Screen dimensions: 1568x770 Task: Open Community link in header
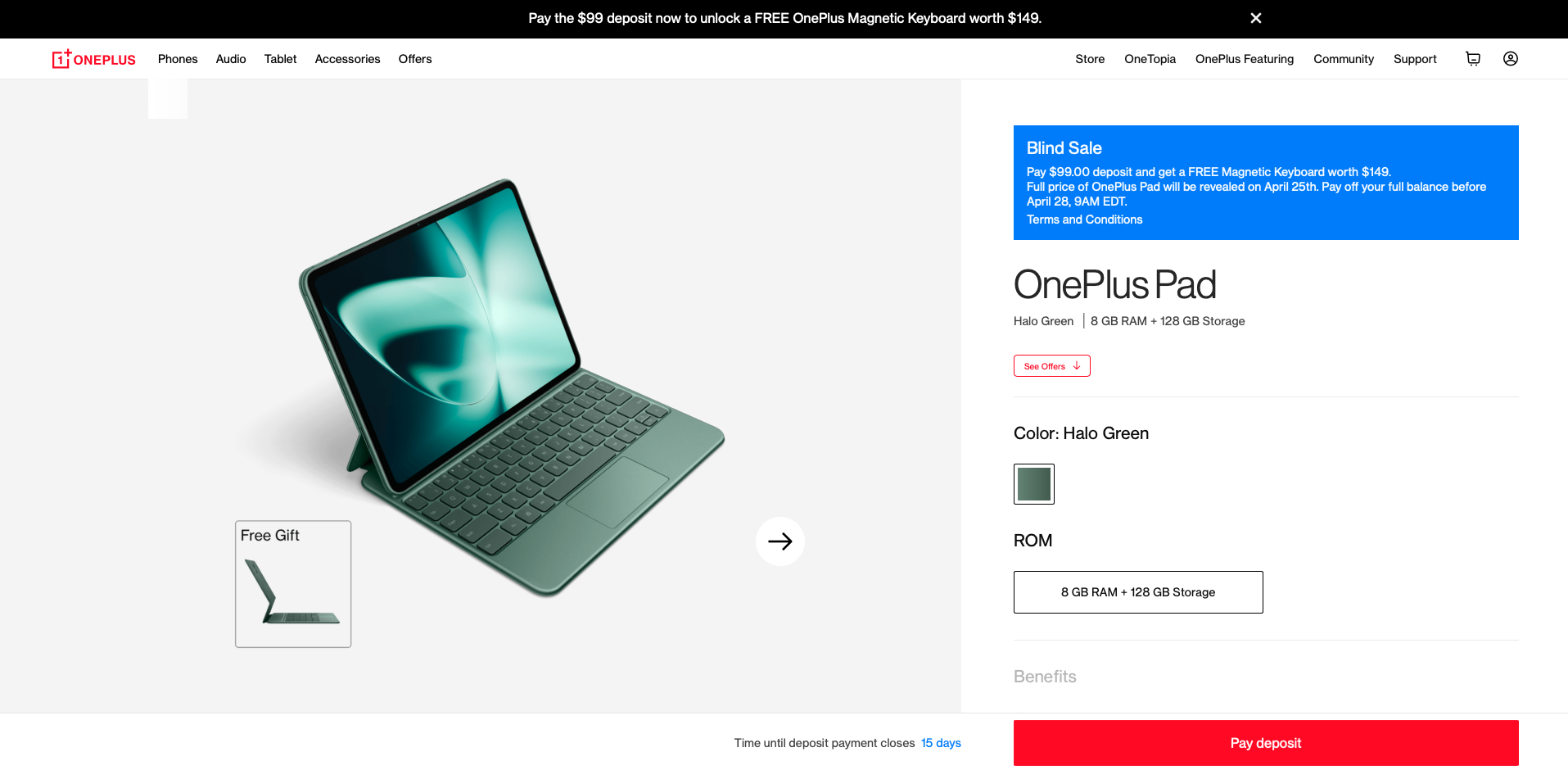coord(1344,59)
